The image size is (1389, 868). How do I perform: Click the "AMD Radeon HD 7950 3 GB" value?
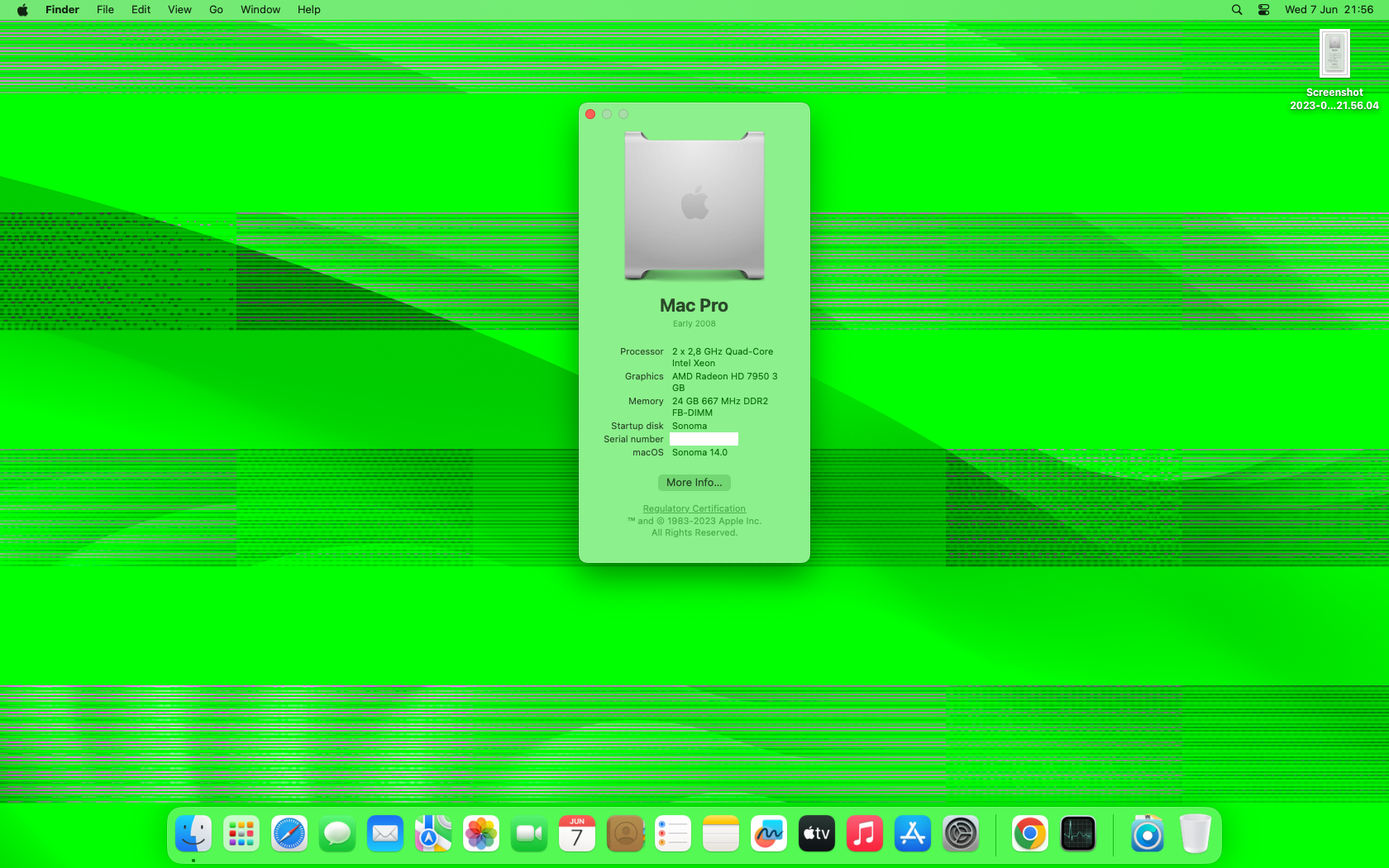(725, 382)
